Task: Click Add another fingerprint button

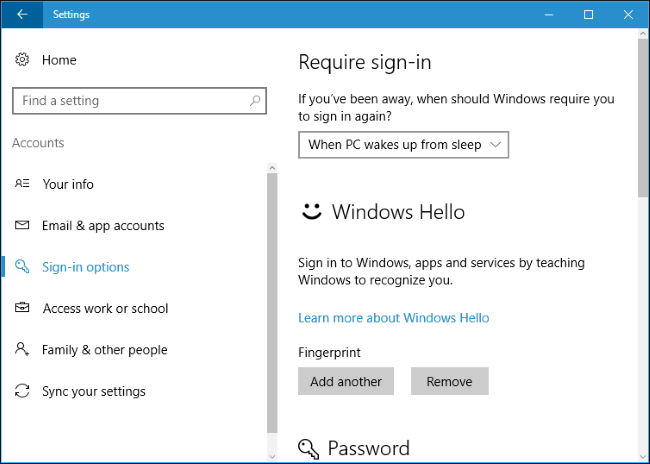Action: (346, 381)
